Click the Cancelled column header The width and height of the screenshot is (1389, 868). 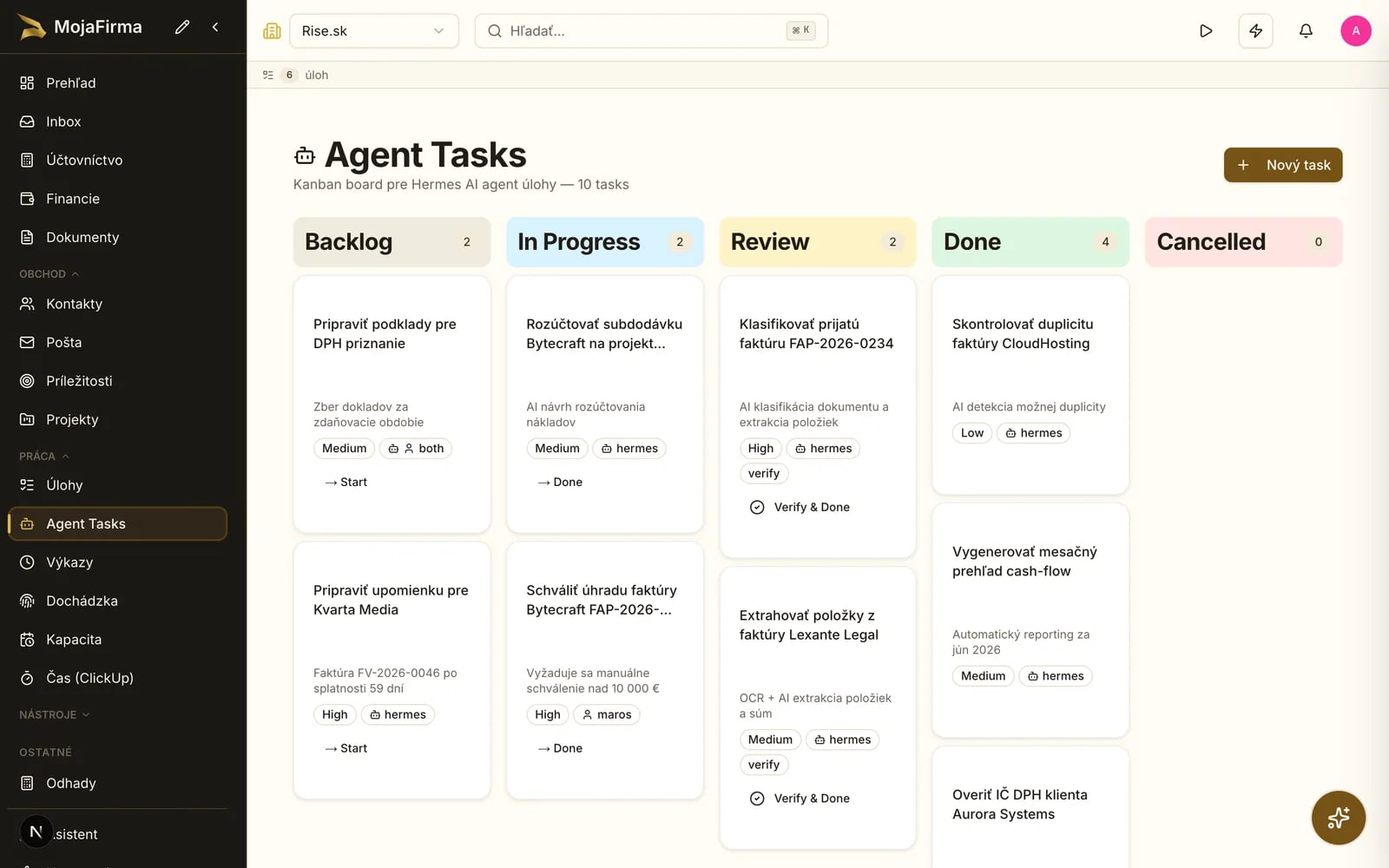[x=1243, y=242]
